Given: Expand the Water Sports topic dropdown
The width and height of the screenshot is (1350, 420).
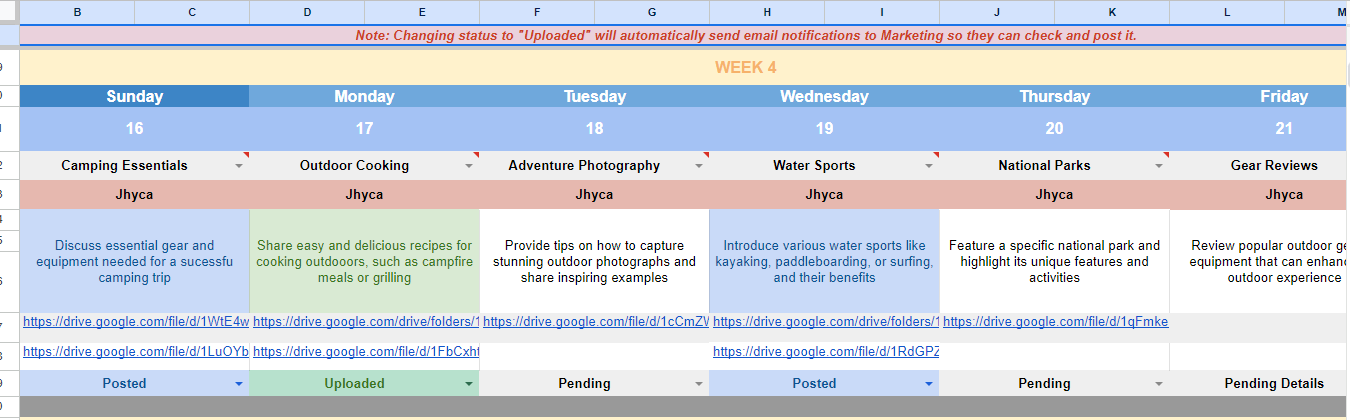Looking at the screenshot, I should 929,166.
